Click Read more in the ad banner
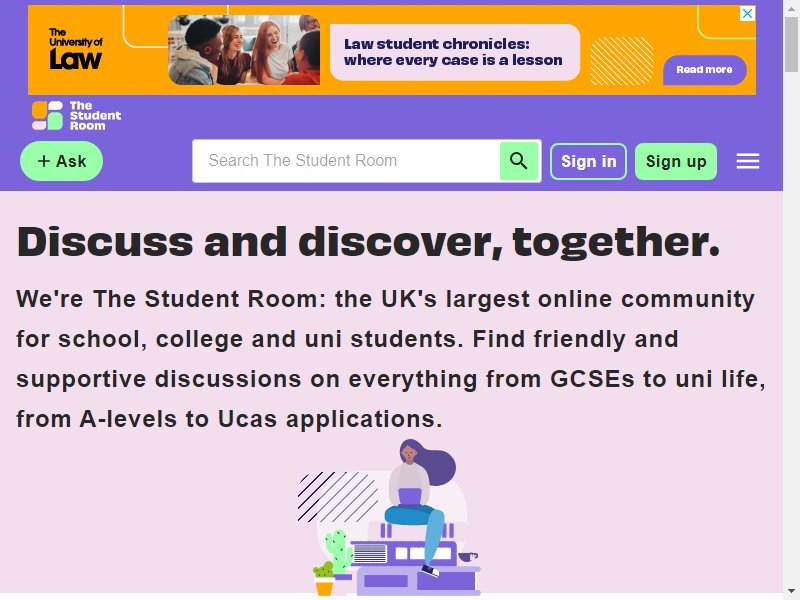The width and height of the screenshot is (800, 600). (x=705, y=70)
